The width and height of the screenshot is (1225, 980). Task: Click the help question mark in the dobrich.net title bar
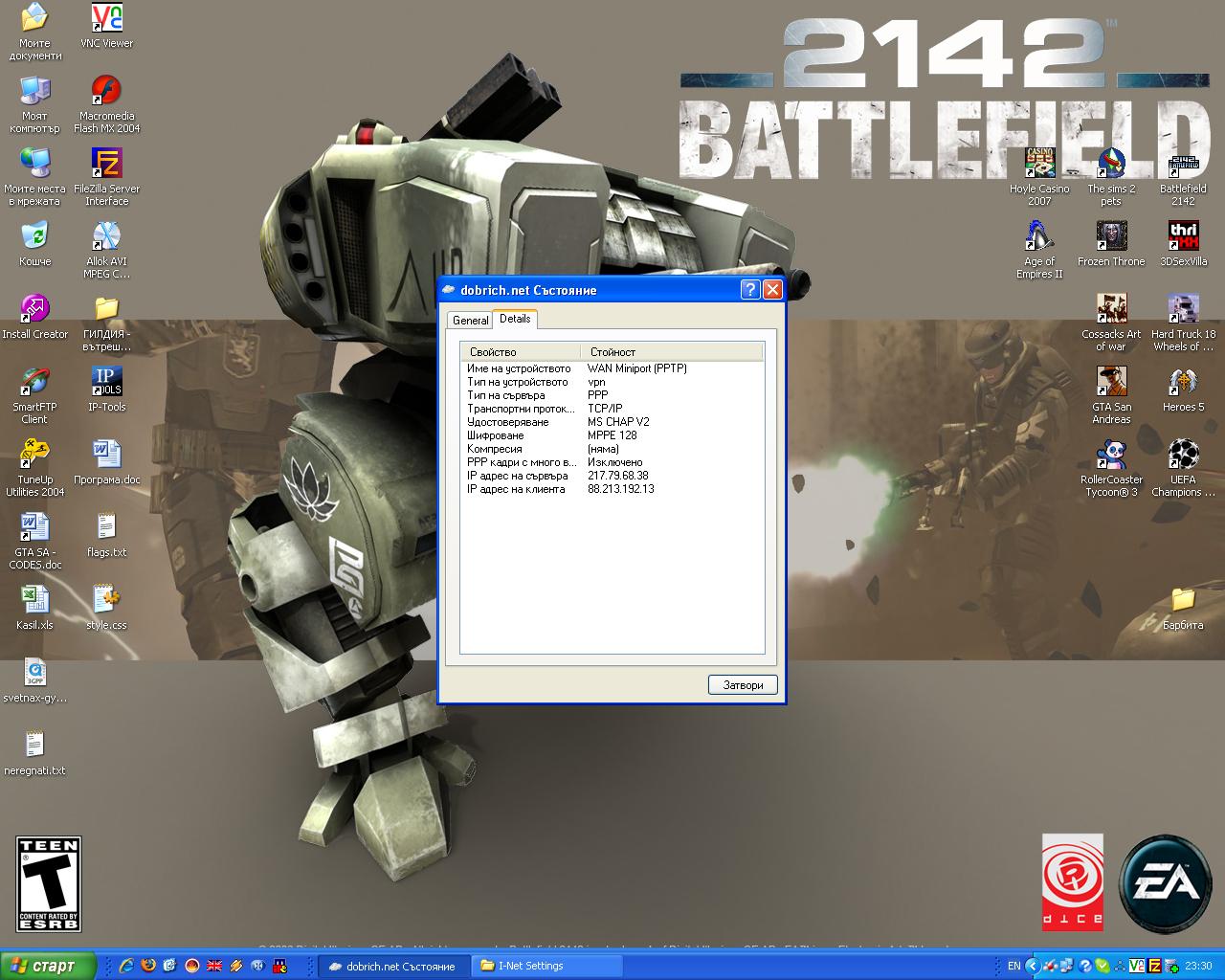(x=750, y=290)
